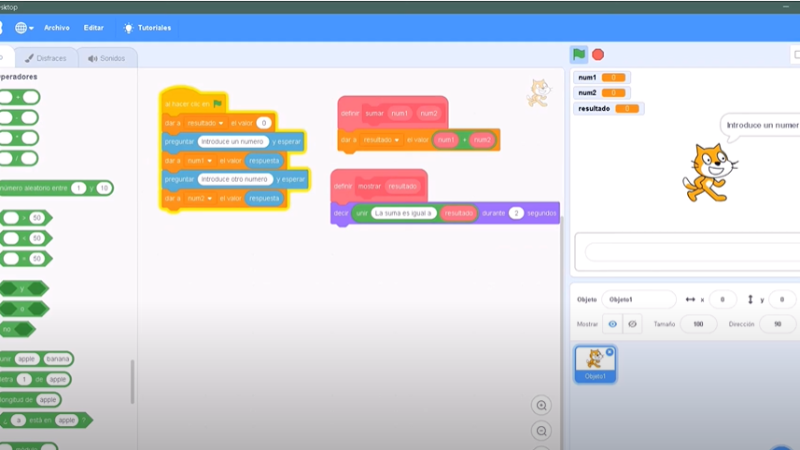The width and height of the screenshot is (800, 450).
Task: Zoom out of the code workspace
Action: [x=541, y=431]
